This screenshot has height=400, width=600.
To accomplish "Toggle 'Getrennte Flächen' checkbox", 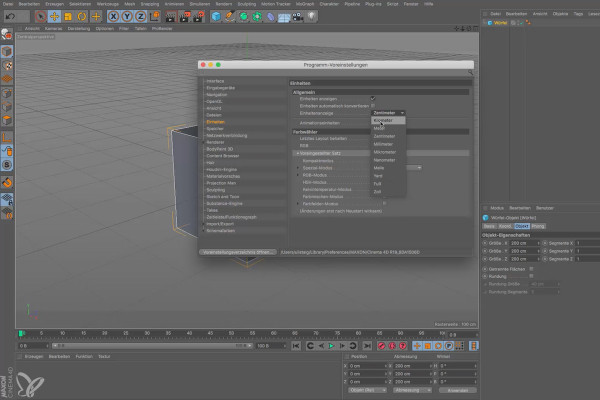I will [x=531, y=269].
